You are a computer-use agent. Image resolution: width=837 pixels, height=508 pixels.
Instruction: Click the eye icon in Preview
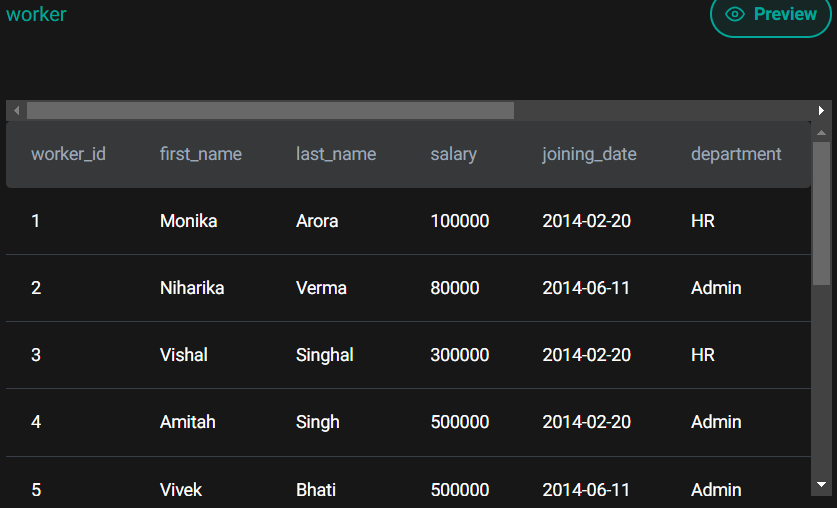point(736,15)
